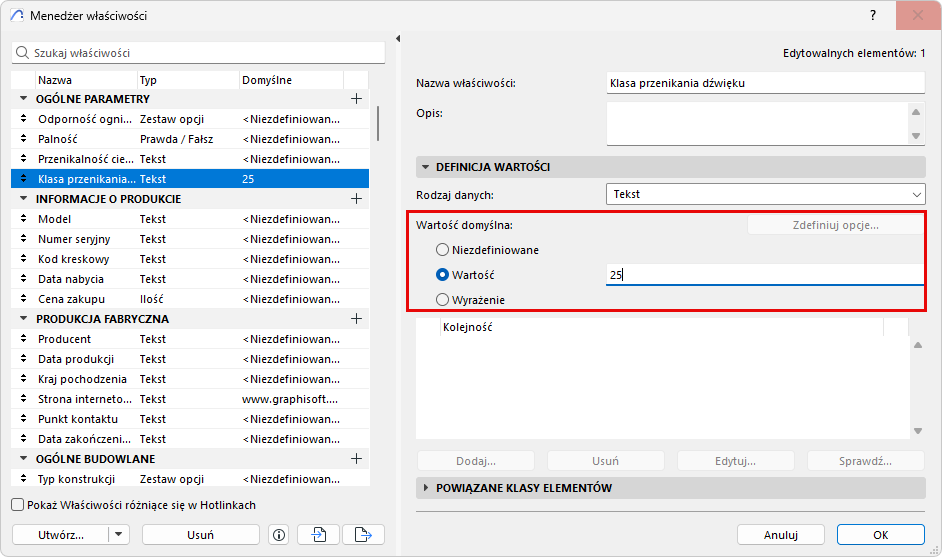
Task: Add a property to the OGÓLNE PARAMETRY group
Action: [356, 99]
